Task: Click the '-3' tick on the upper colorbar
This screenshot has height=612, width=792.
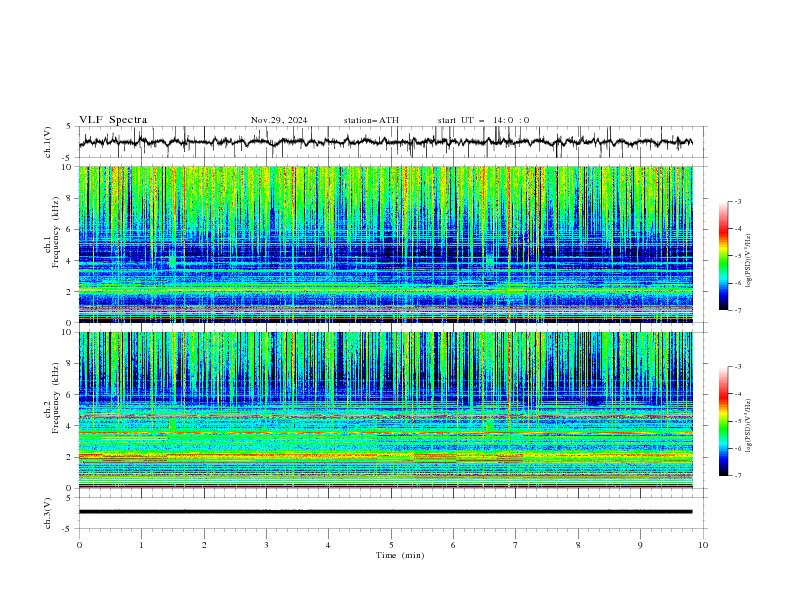Action: [737, 201]
